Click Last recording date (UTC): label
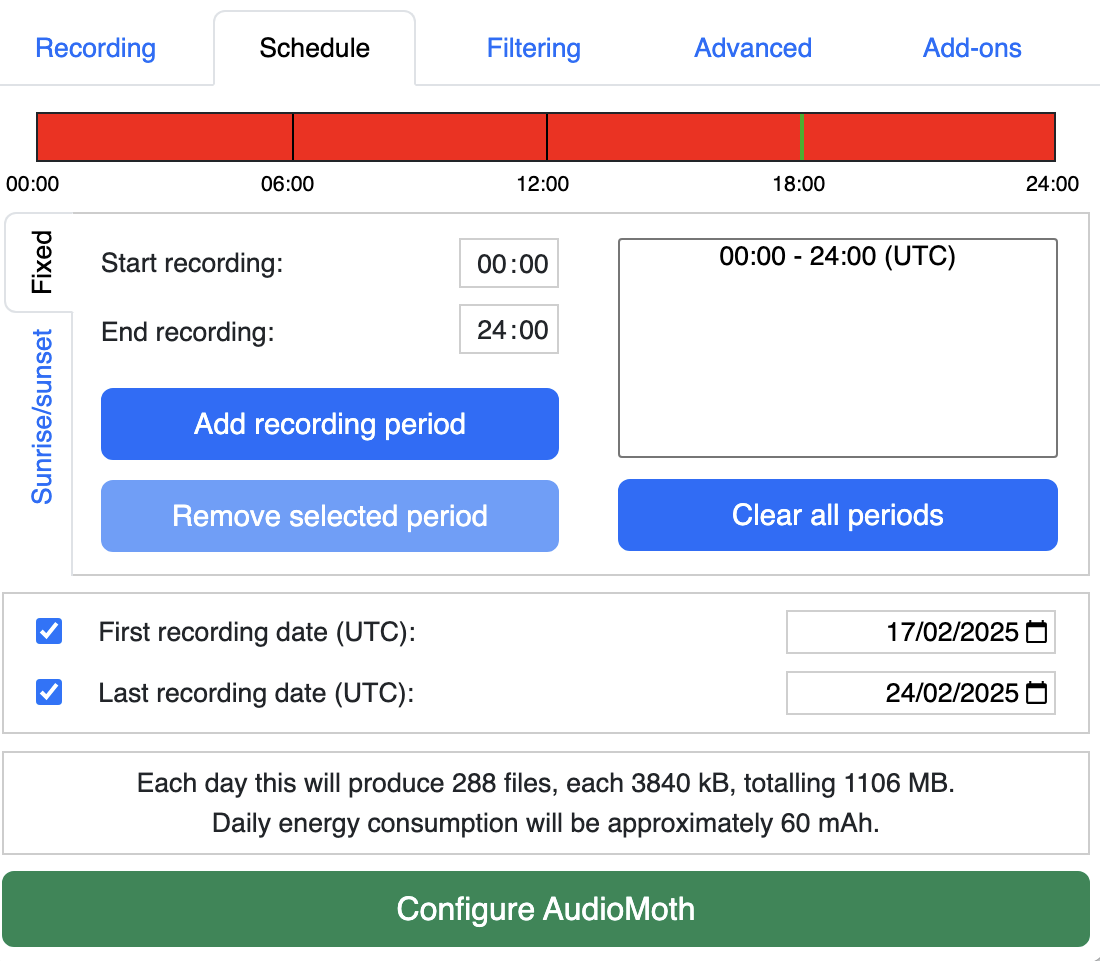 (x=256, y=693)
